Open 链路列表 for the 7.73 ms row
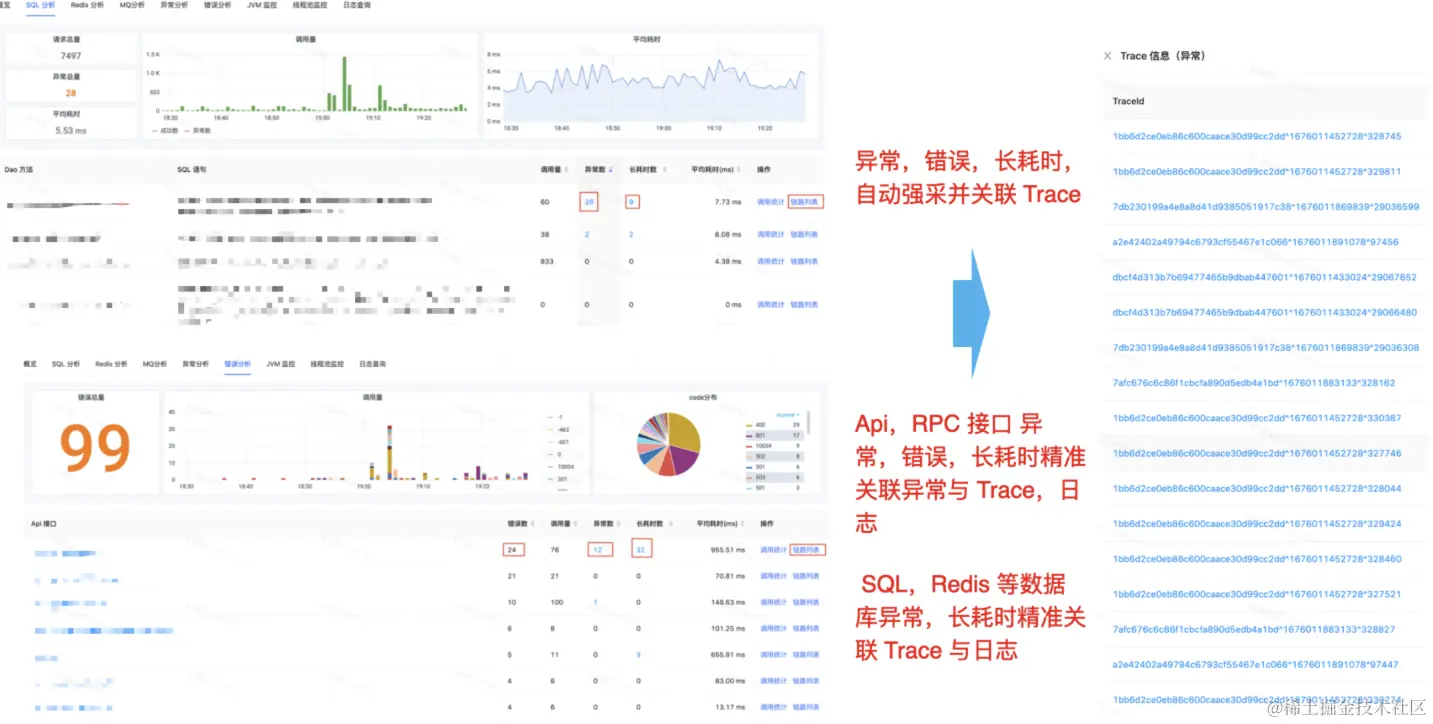This screenshot has height=724, width=1433. pos(805,202)
